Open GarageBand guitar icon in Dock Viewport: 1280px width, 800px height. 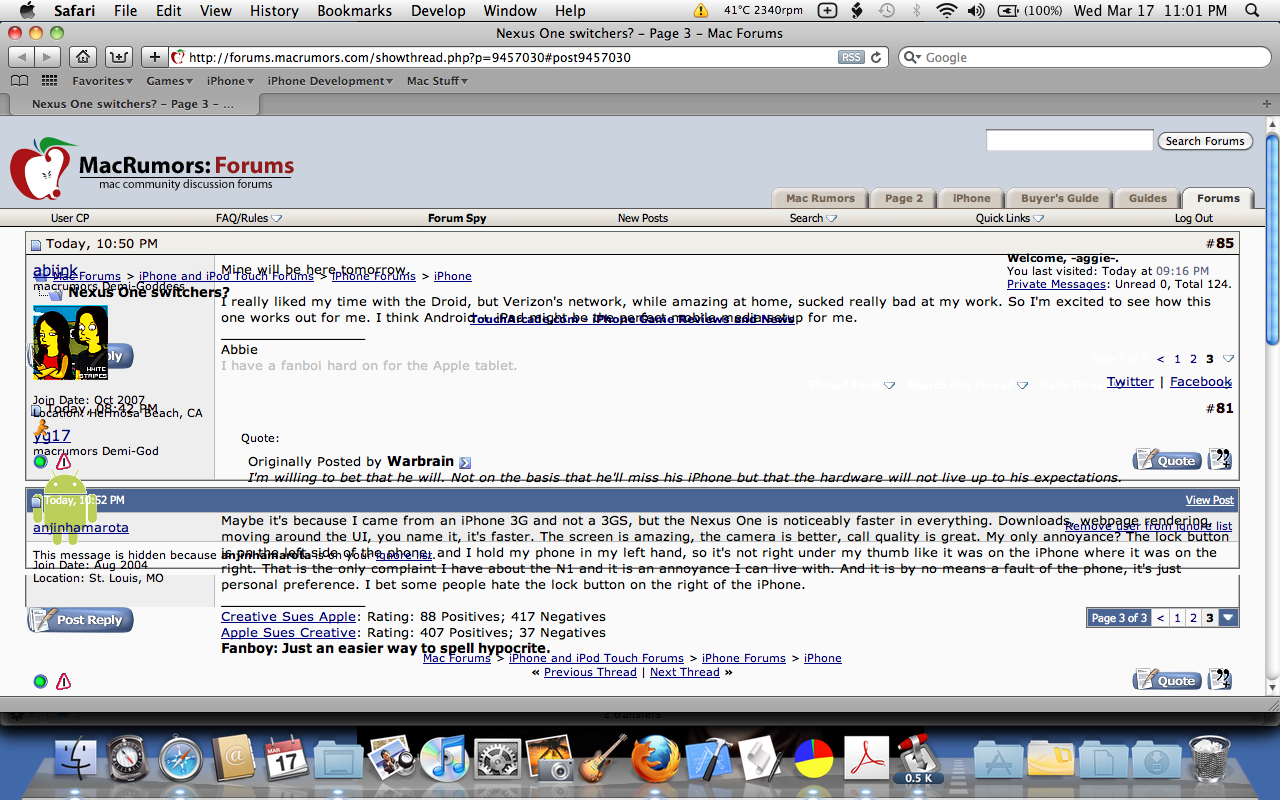603,757
